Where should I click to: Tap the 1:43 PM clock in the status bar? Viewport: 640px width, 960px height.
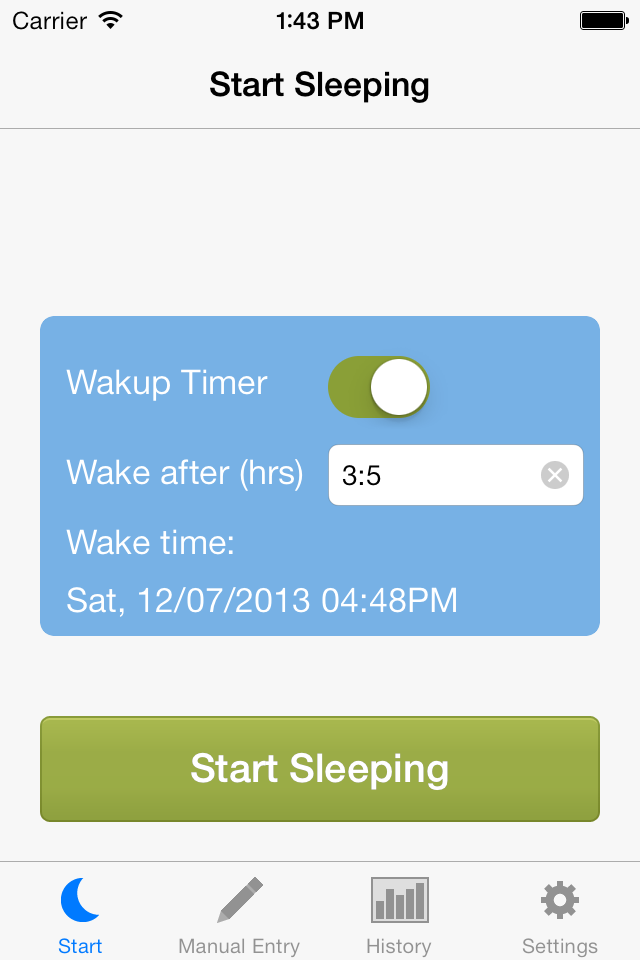click(x=320, y=21)
